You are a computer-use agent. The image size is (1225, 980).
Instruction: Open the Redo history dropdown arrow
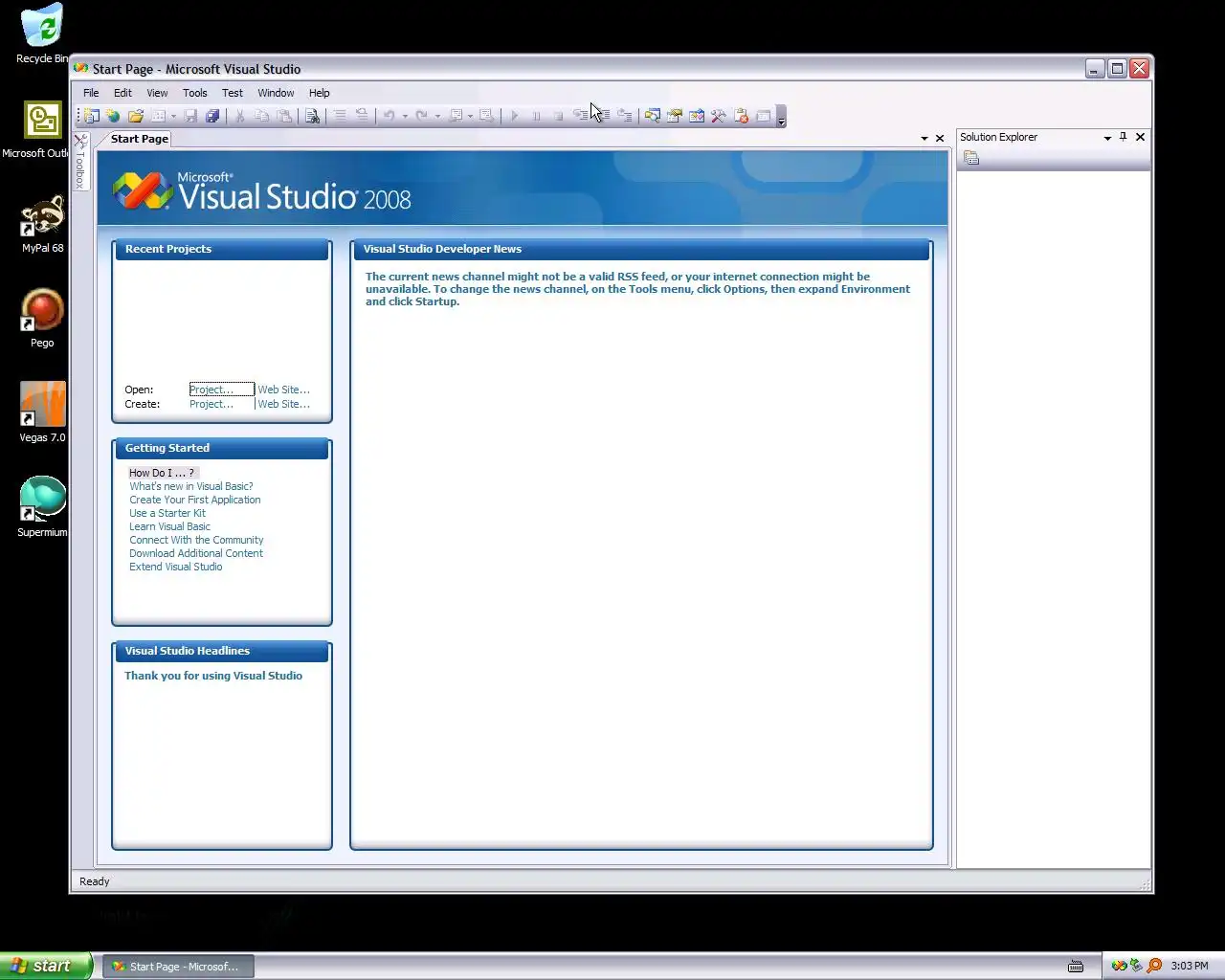click(437, 116)
